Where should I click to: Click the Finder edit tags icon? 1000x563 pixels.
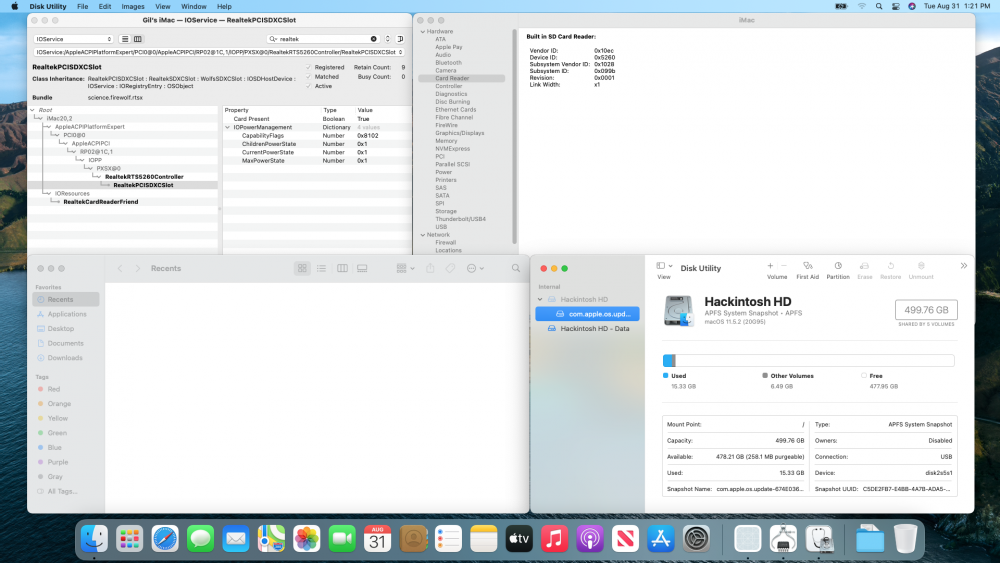[x=450, y=268]
